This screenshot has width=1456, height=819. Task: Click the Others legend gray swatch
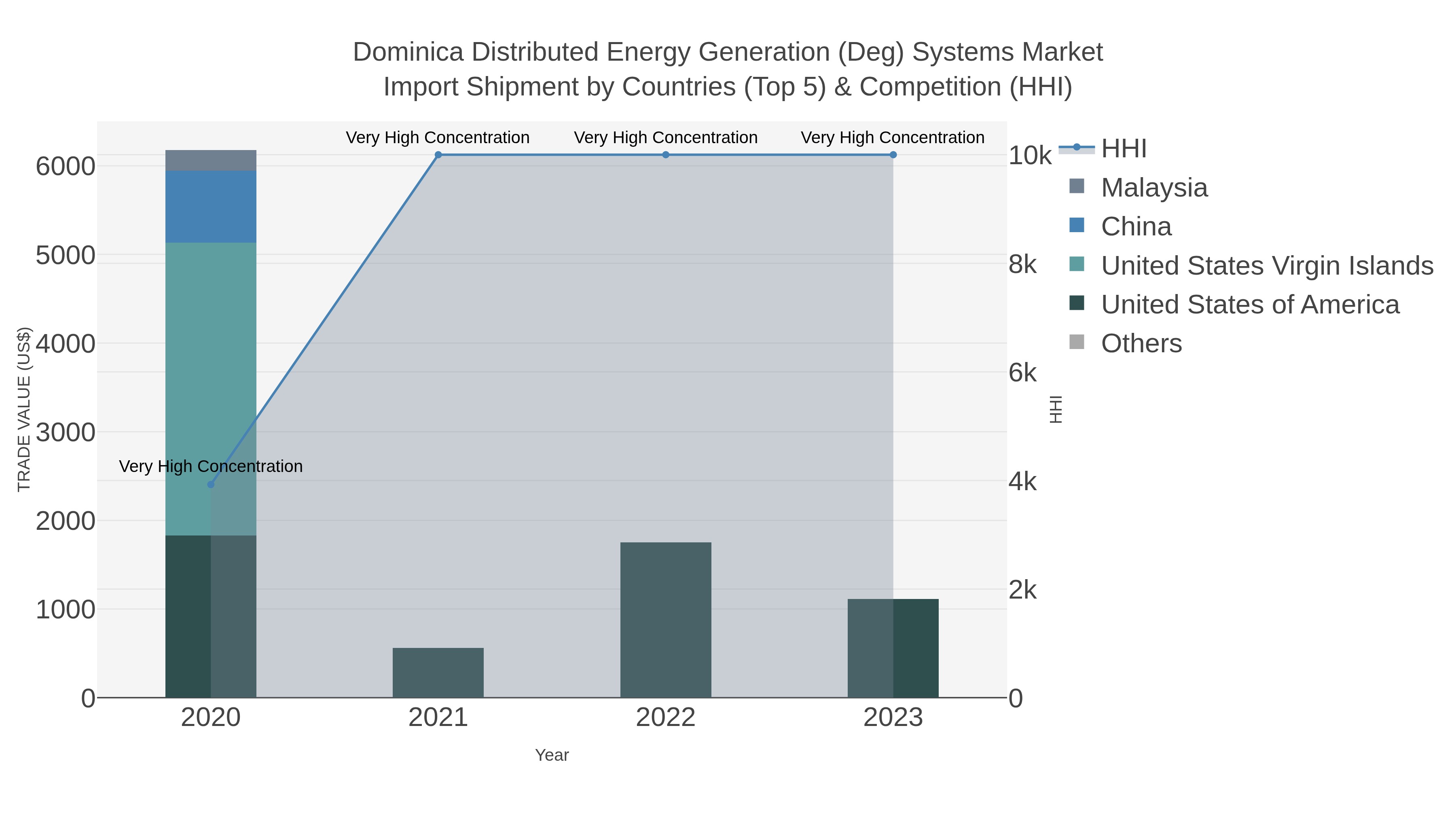[x=1077, y=342]
